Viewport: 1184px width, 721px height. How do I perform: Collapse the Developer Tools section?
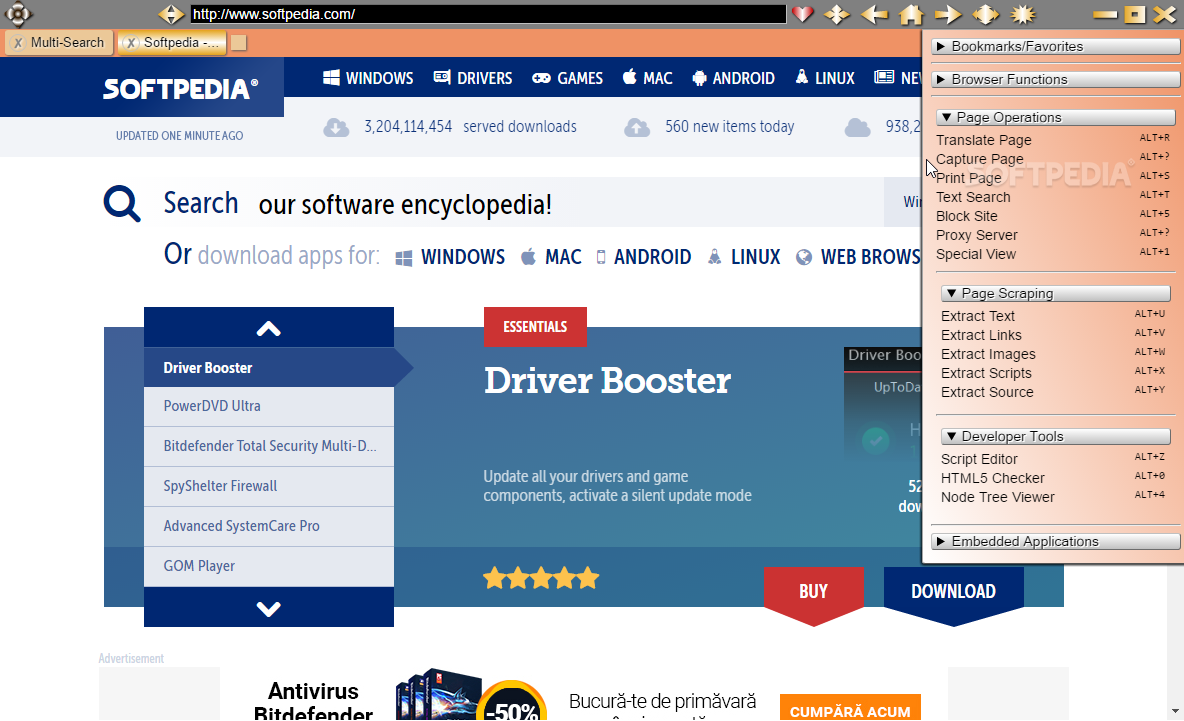click(1056, 436)
